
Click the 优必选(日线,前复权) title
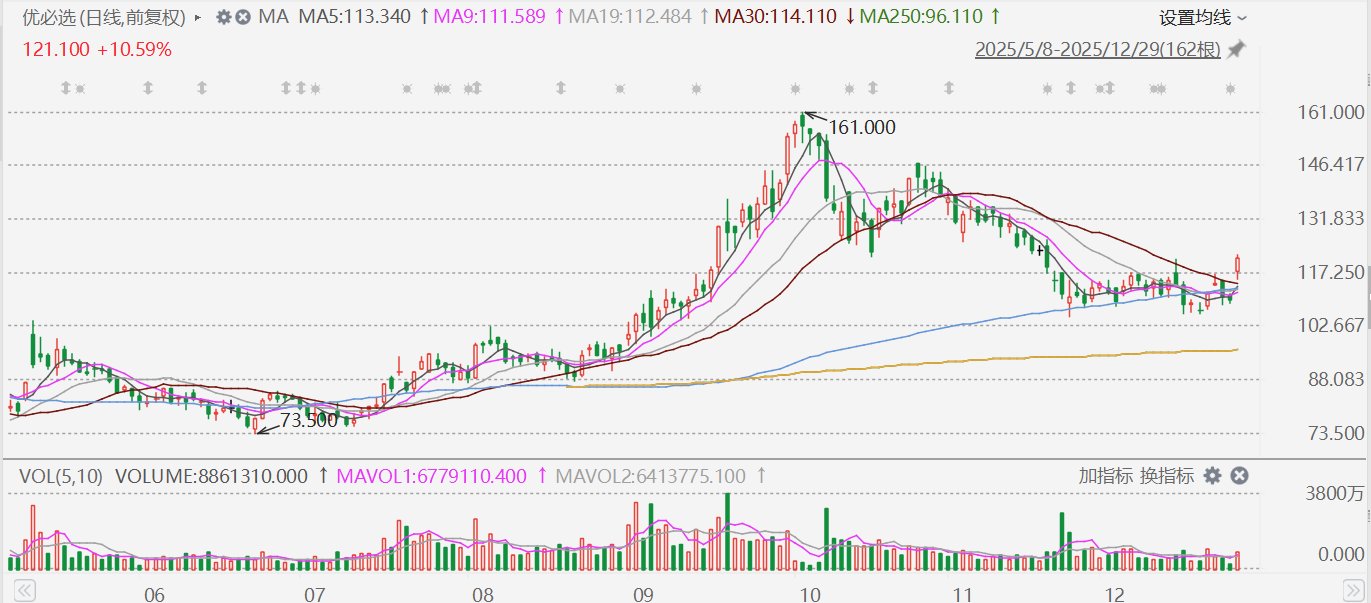[x=104, y=18]
